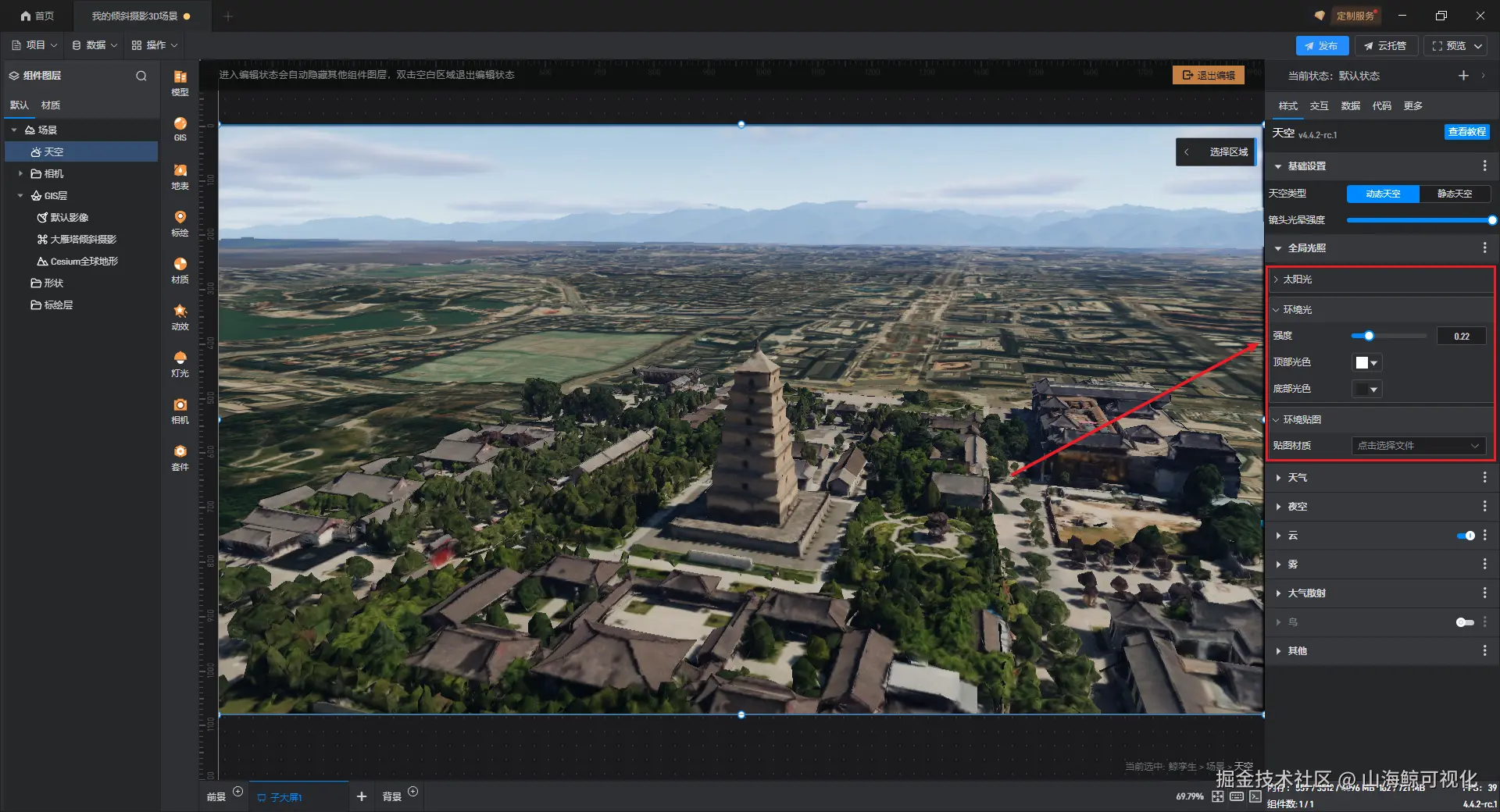Screen dimensions: 1500x812
Task: Switch to the 材质 tab in layers panel
Action: 51,105
